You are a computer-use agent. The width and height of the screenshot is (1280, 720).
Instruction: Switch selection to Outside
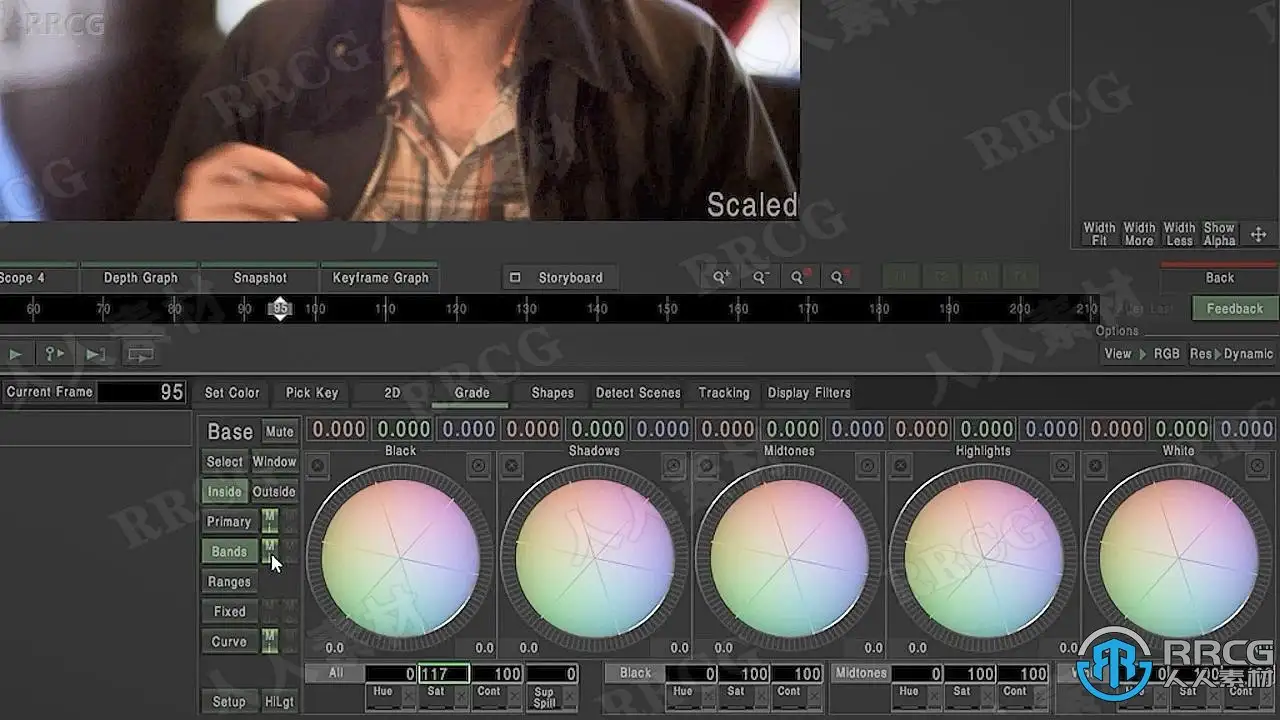point(274,491)
